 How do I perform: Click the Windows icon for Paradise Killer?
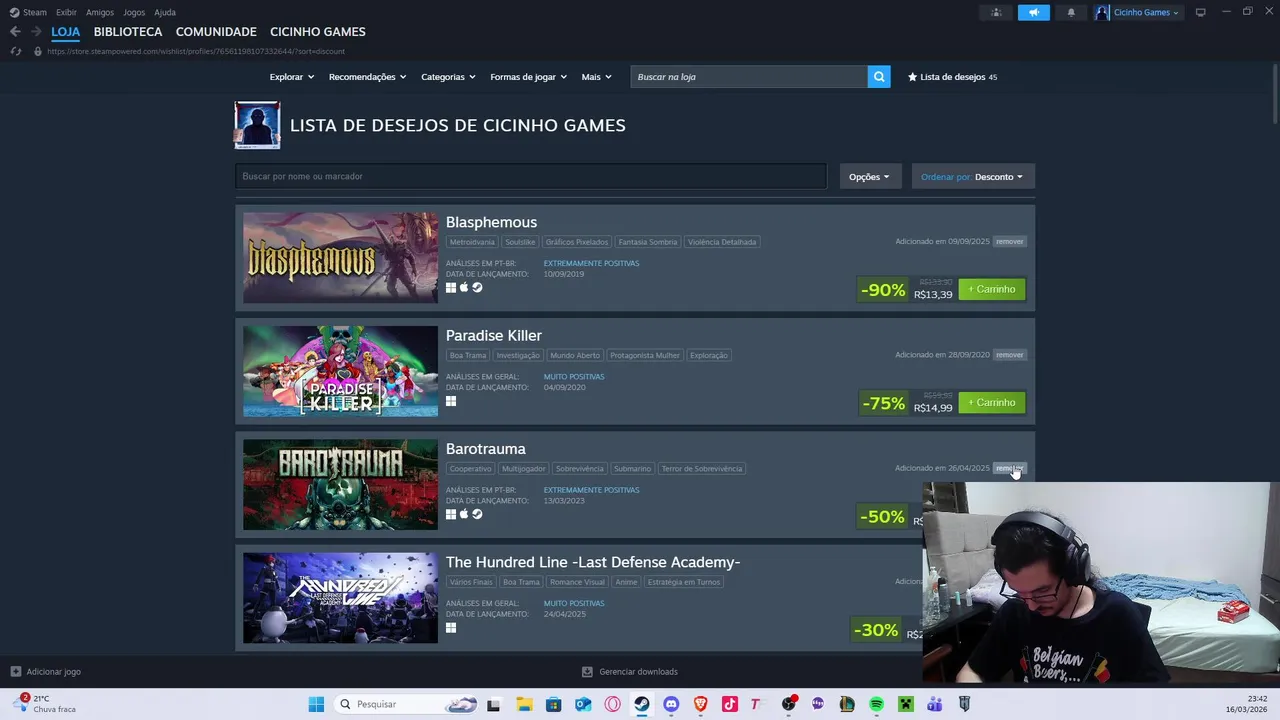[451, 401]
